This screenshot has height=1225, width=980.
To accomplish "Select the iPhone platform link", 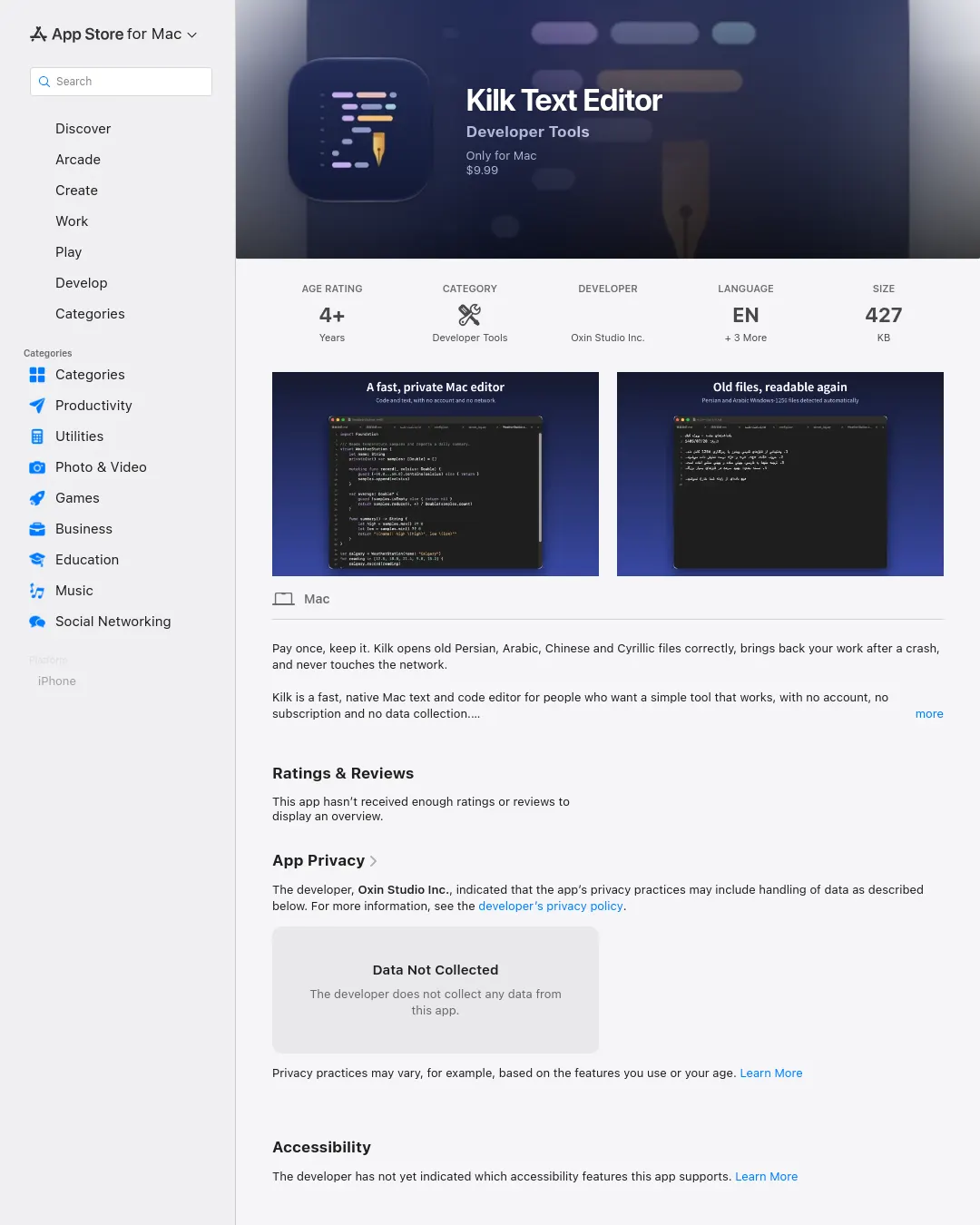I will tap(57, 681).
